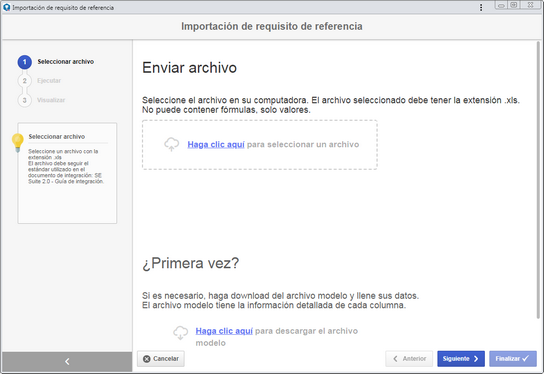Click 'Haga clic aquí' to select file
Viewport: 544px width, 374px height.
(216, 144)
